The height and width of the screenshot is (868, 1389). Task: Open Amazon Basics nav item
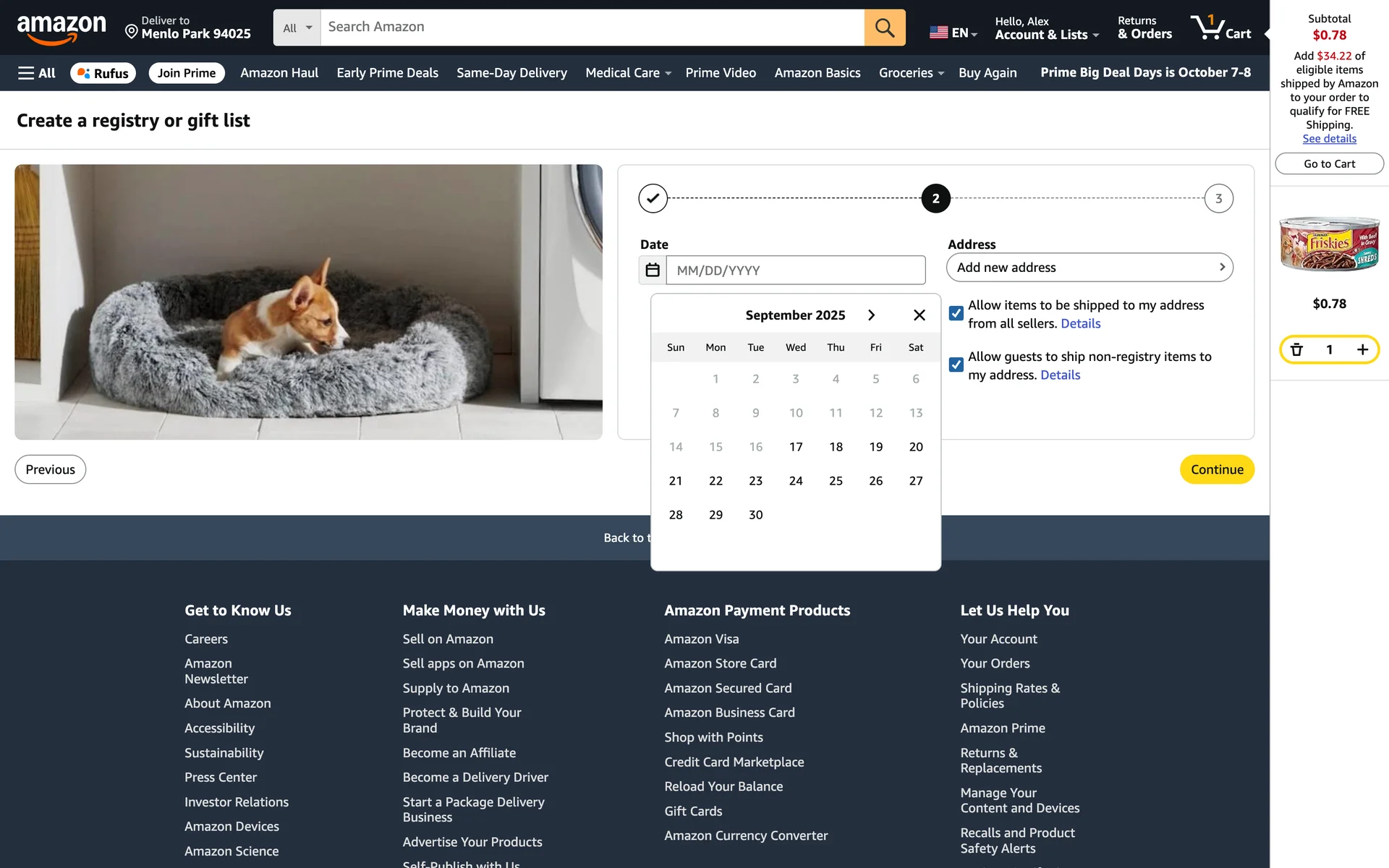817,73
